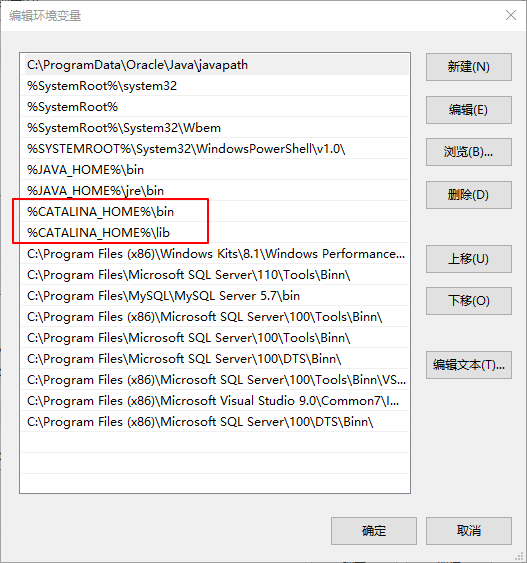This screenshot has height=563, width=527.
Task: Select the Windows Kits\8.1 path entry
Action: (x=215, y=253)
